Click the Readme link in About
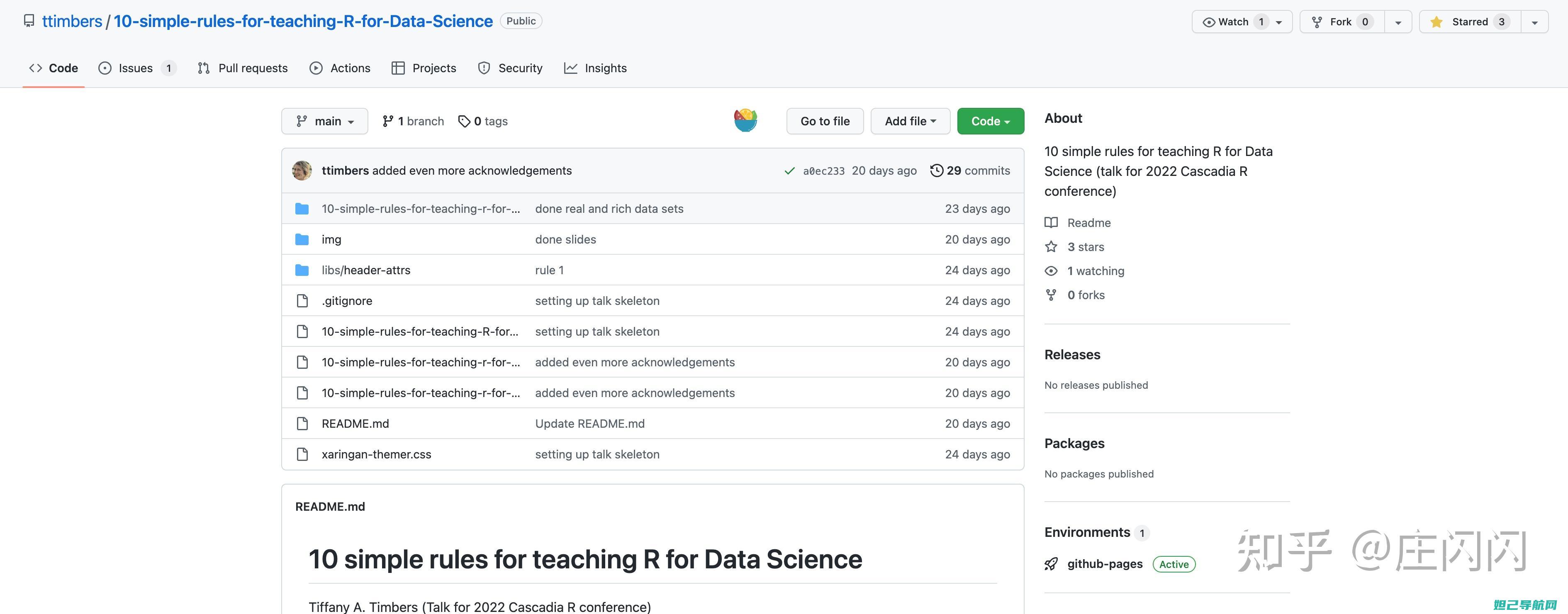Viewport: 1568px width, 614px height. 1089,223
